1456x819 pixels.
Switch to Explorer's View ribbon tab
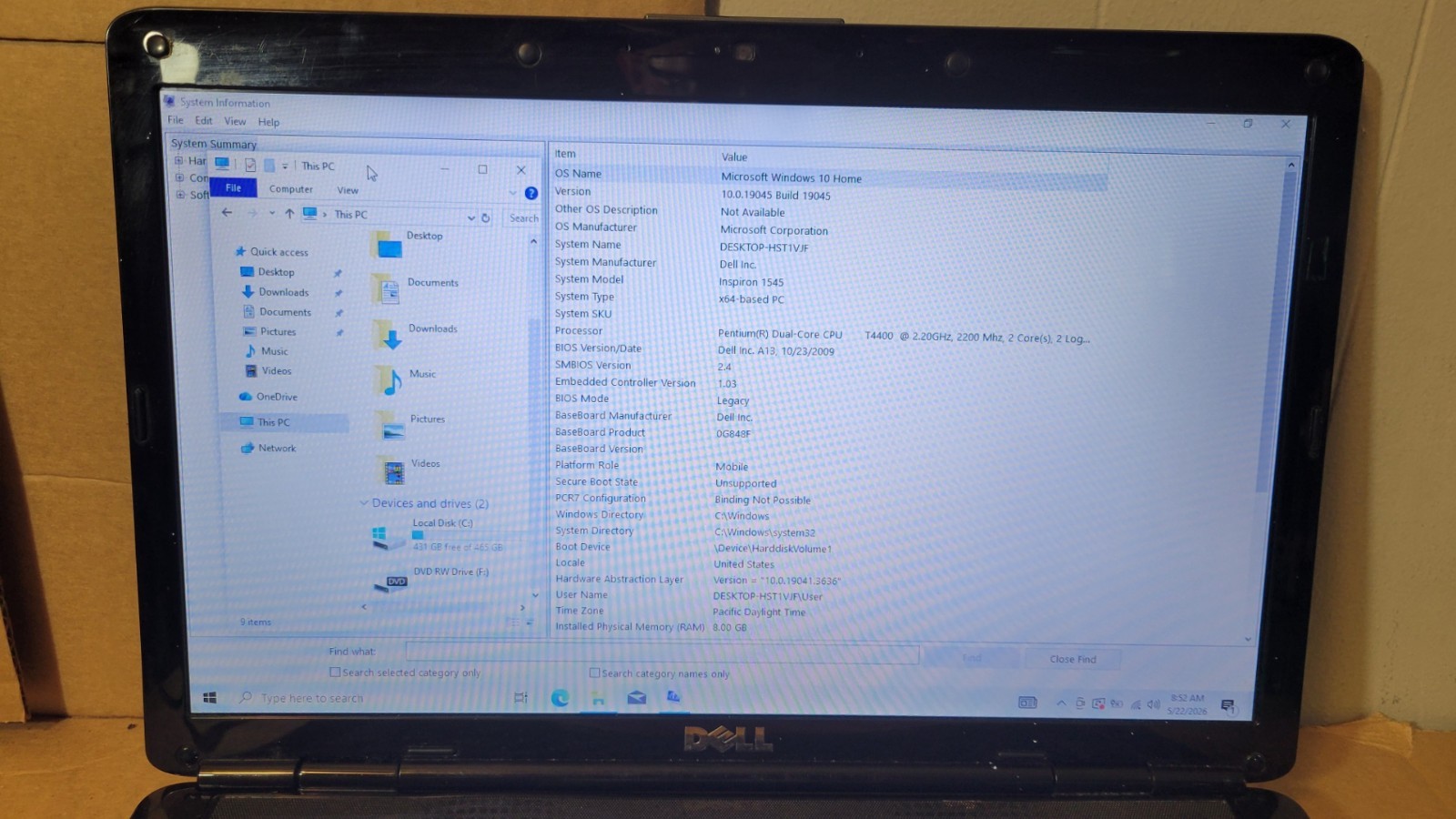coord(348,190)
